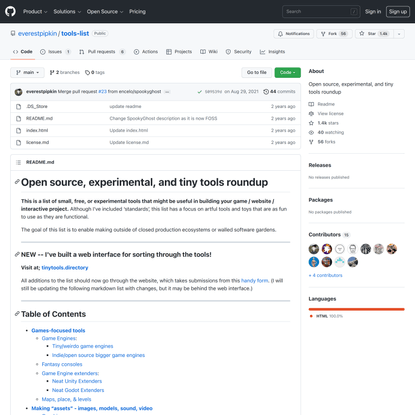Open the index.html file
Viewport: 415px width, 415px height.
point(37,130)
